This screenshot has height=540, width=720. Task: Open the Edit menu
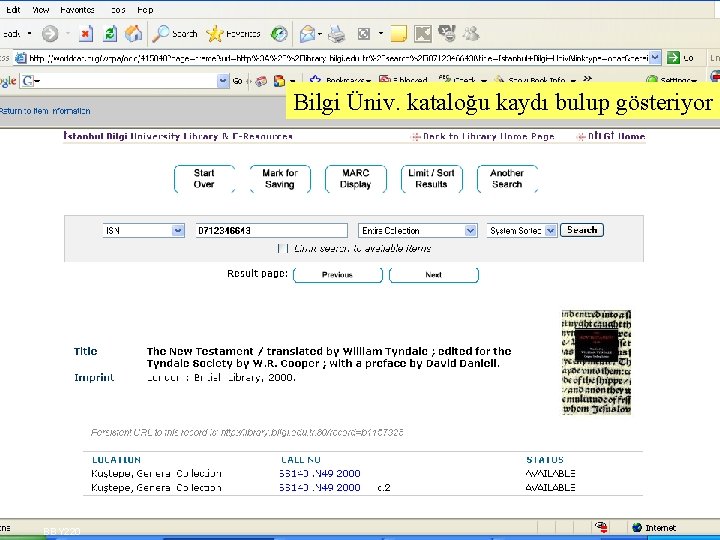click(x=13, y=10)
